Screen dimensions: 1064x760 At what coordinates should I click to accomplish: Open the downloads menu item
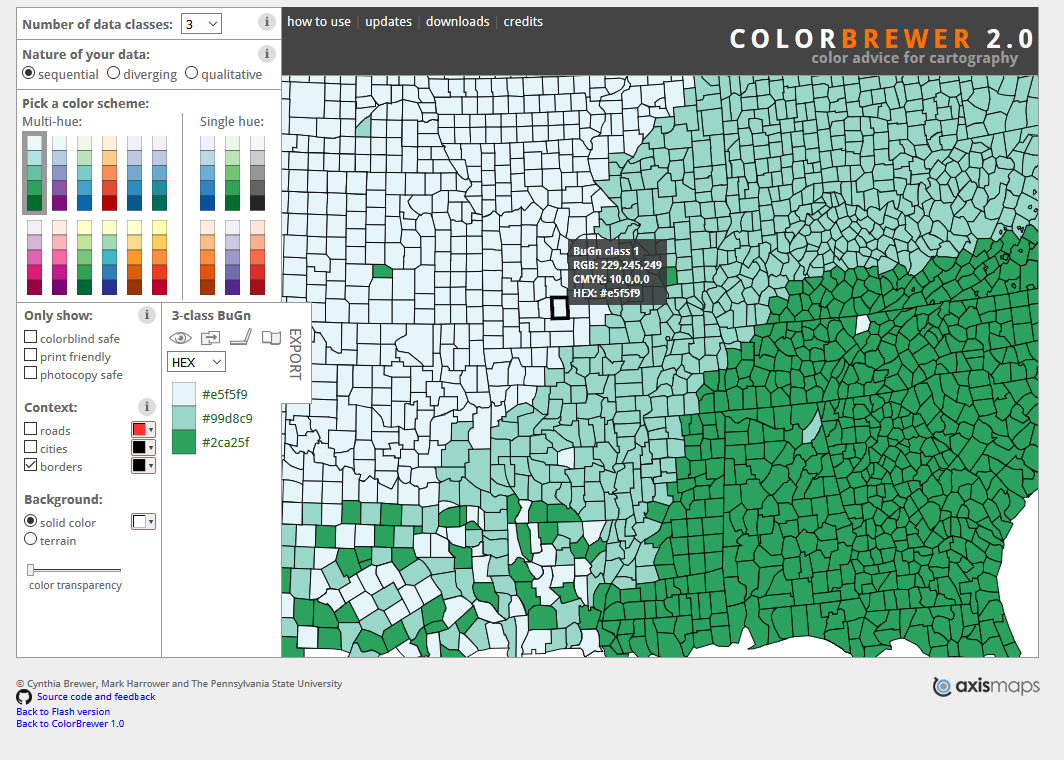click(x=457, y=20)
